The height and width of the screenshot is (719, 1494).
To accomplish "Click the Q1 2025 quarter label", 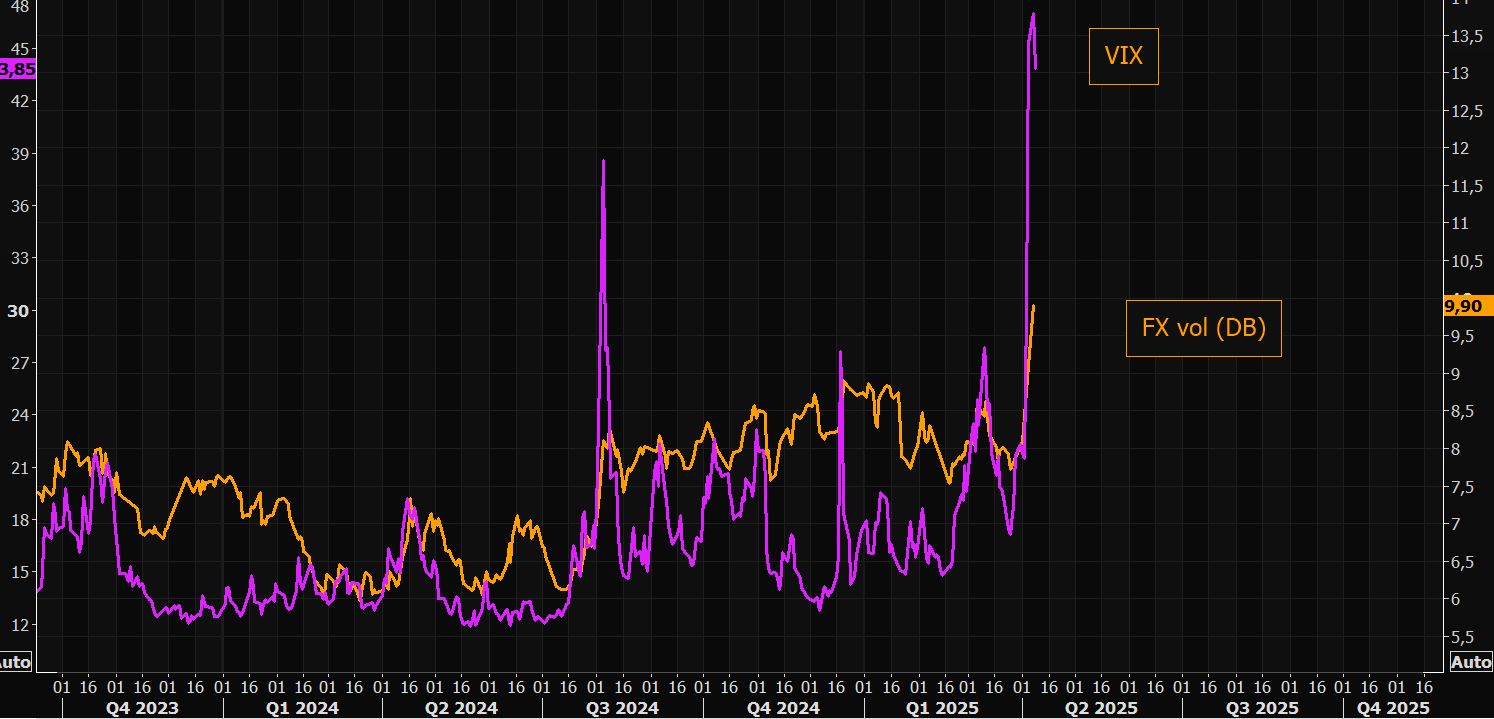I will pyautogui.click(x=943, y=708).
